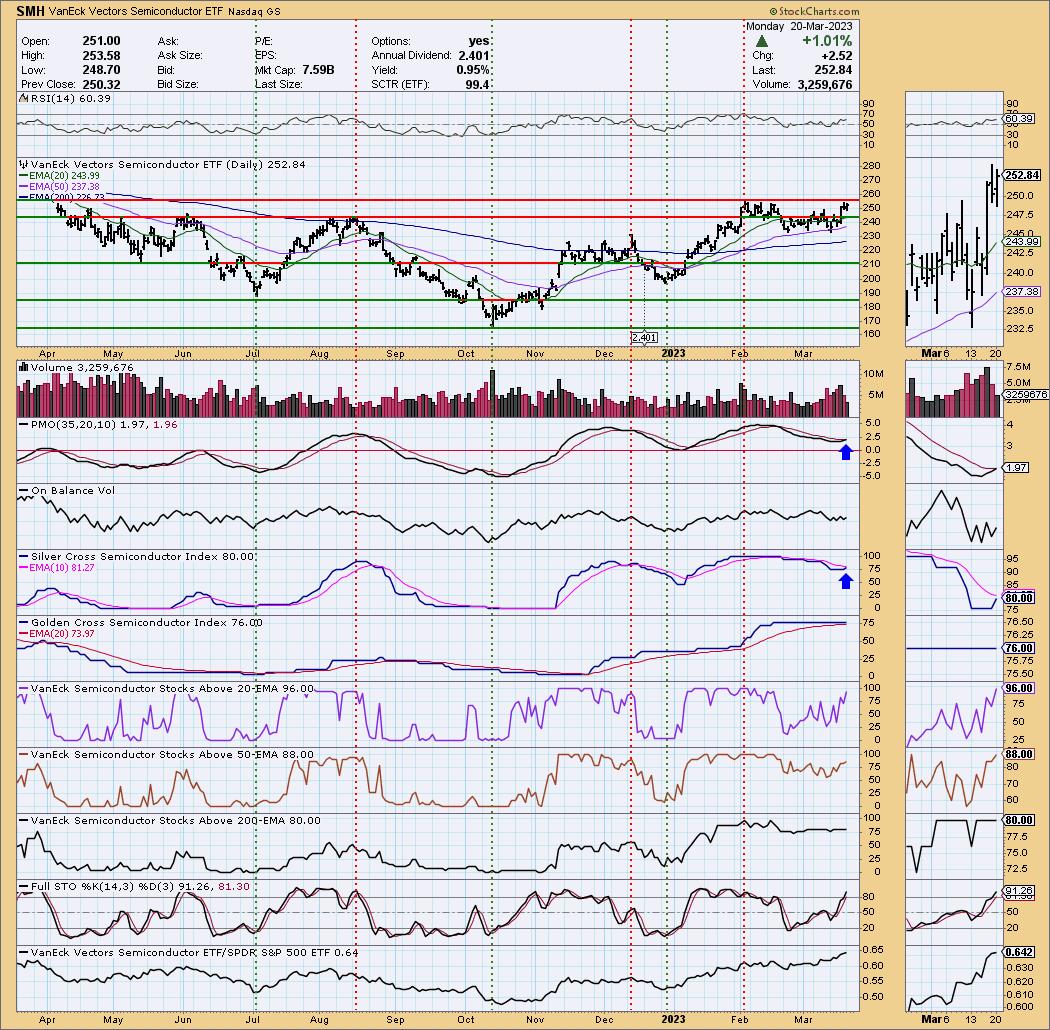This screenshot has width=1050, height=1030.
Task: Click the On Balance Vol panel label
Action: (73, 490)
